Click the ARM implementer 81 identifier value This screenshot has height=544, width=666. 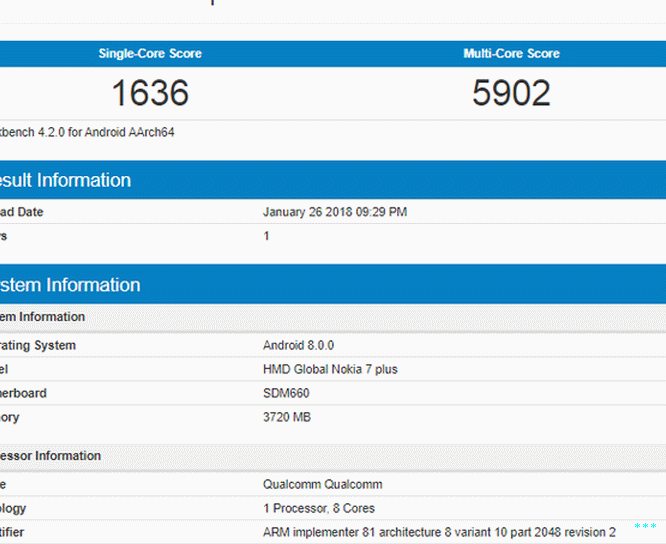(x=440, y=532)
